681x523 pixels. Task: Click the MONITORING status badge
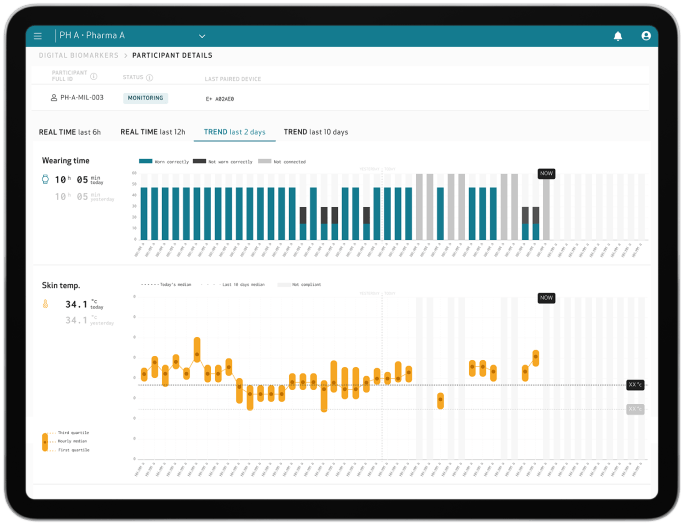[145, 98]
